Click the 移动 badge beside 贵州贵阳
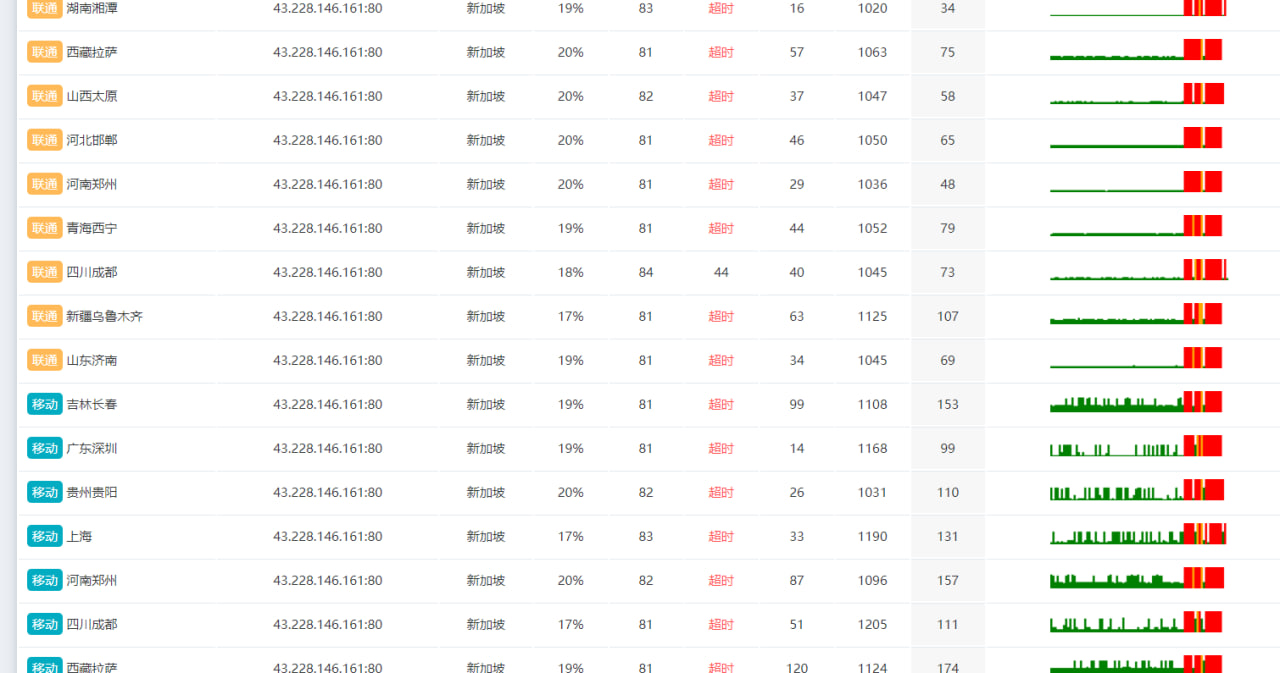 click(45, 492)
